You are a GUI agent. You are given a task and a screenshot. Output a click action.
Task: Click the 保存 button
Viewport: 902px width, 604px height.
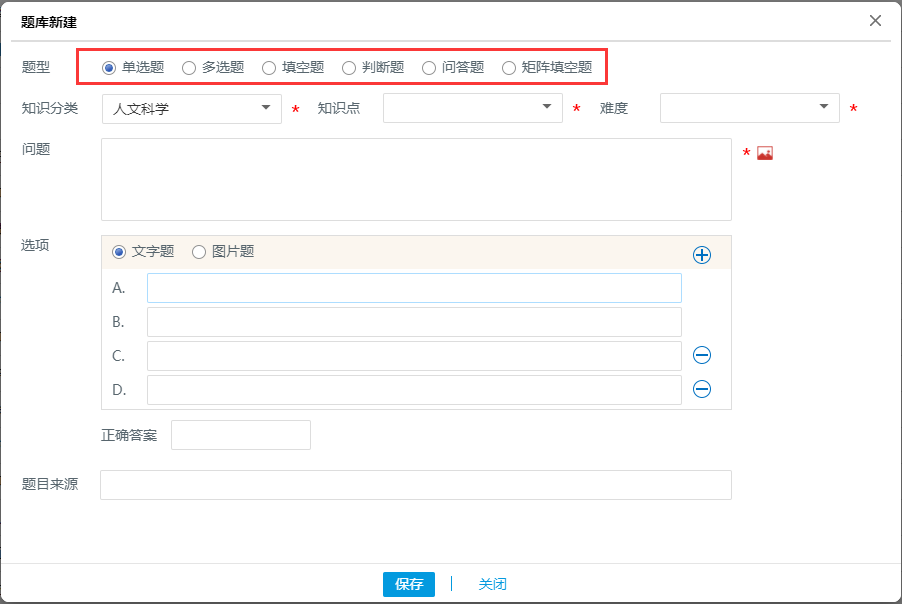[408, 584]
